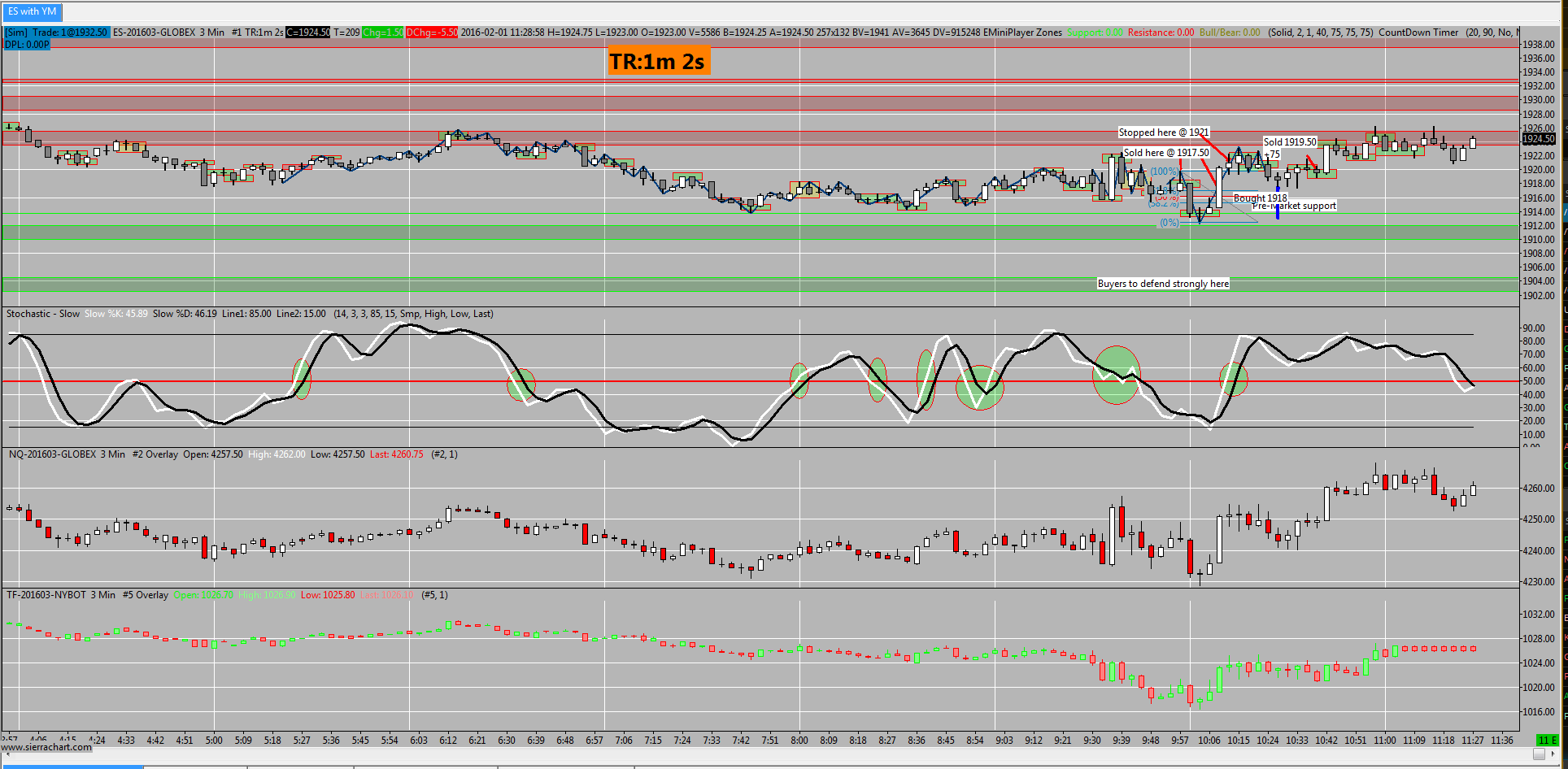
Task: Click the '[Sim] Trade: 1@1932.50' position label
Action: click(56, 33)
